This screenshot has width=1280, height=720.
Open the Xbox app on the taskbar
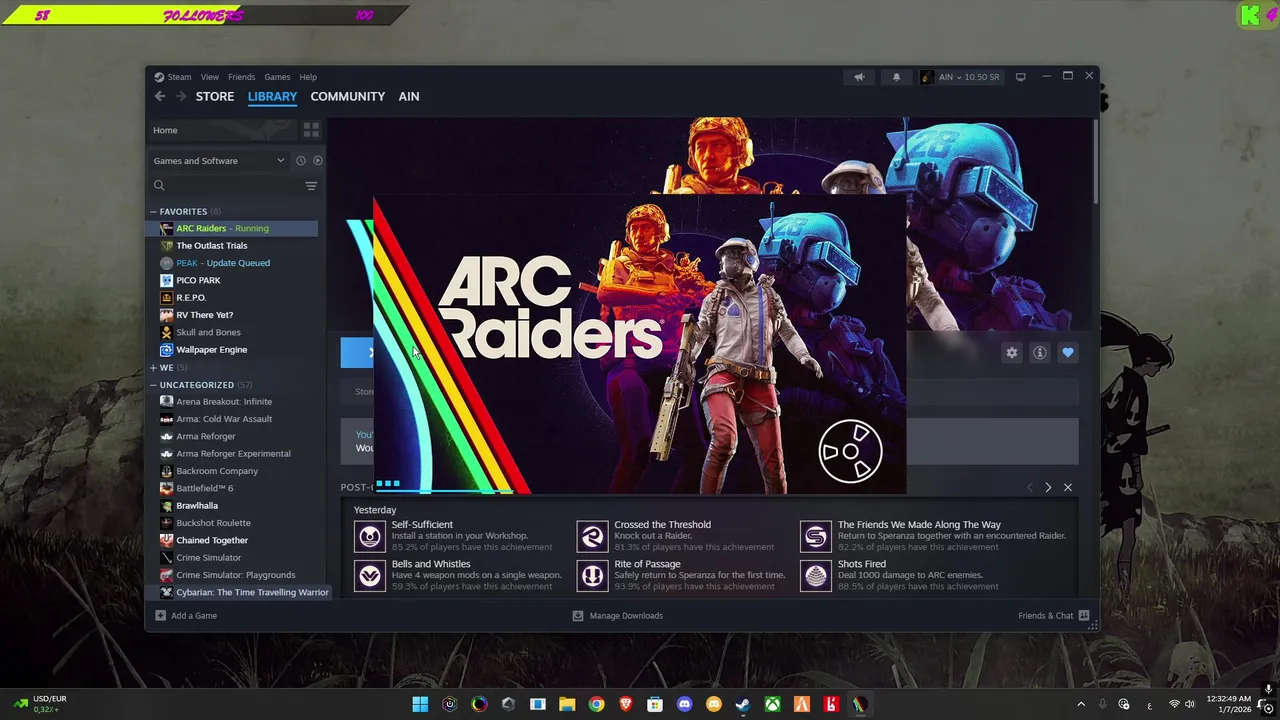coord(772,704)
